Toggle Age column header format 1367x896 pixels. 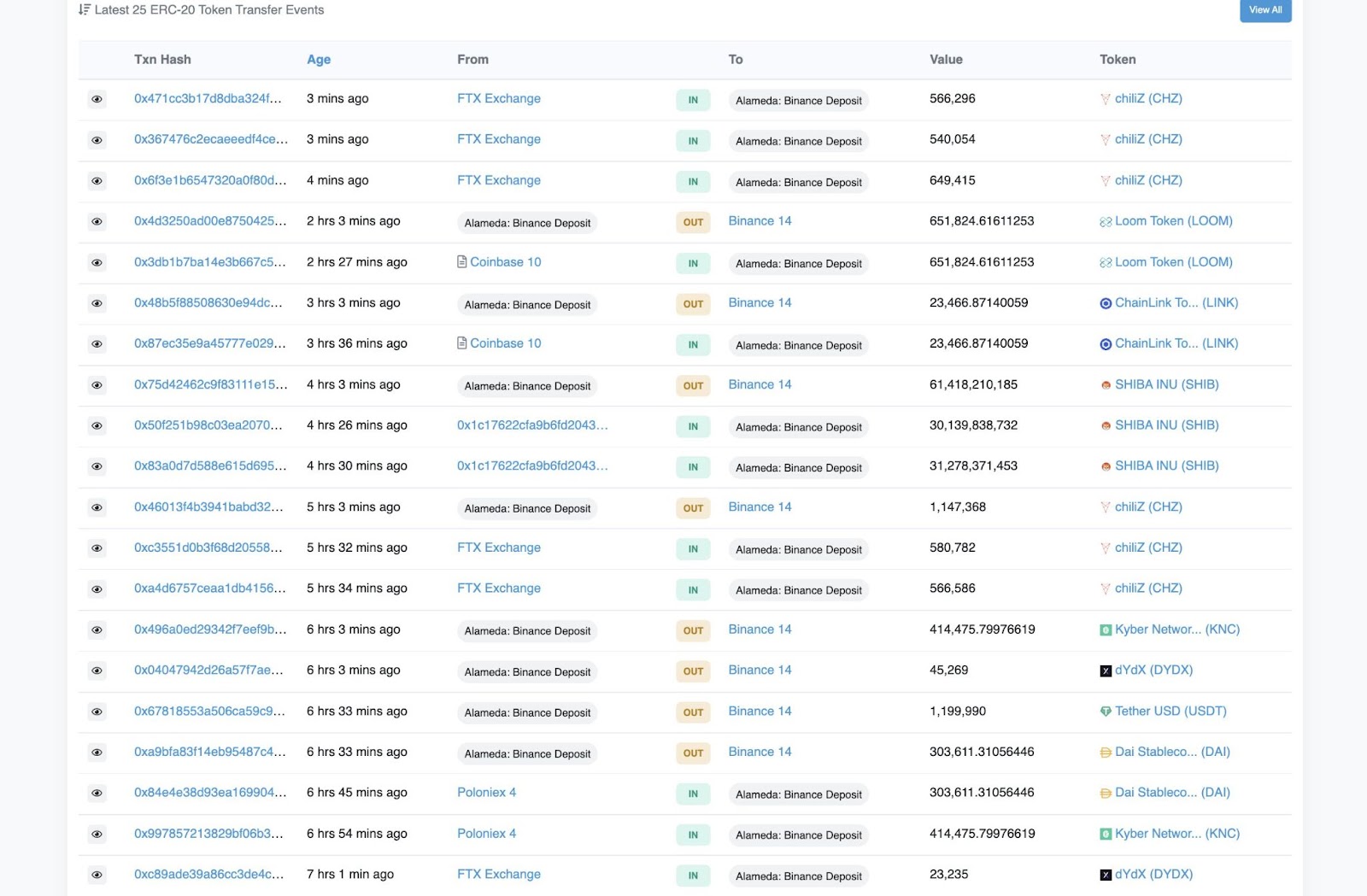click(x=319, y=59)
